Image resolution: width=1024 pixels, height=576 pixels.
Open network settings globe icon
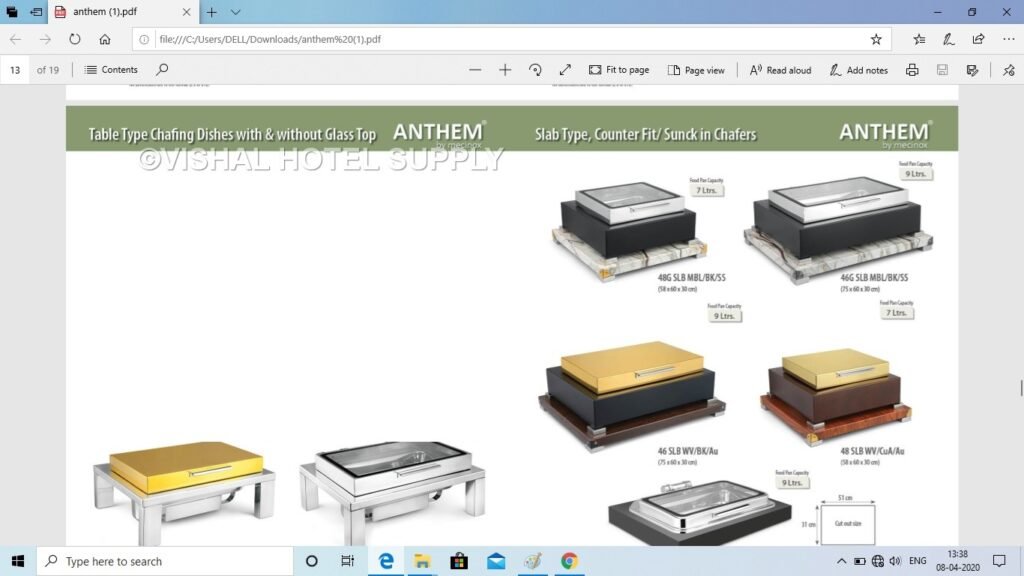point(878,561)
